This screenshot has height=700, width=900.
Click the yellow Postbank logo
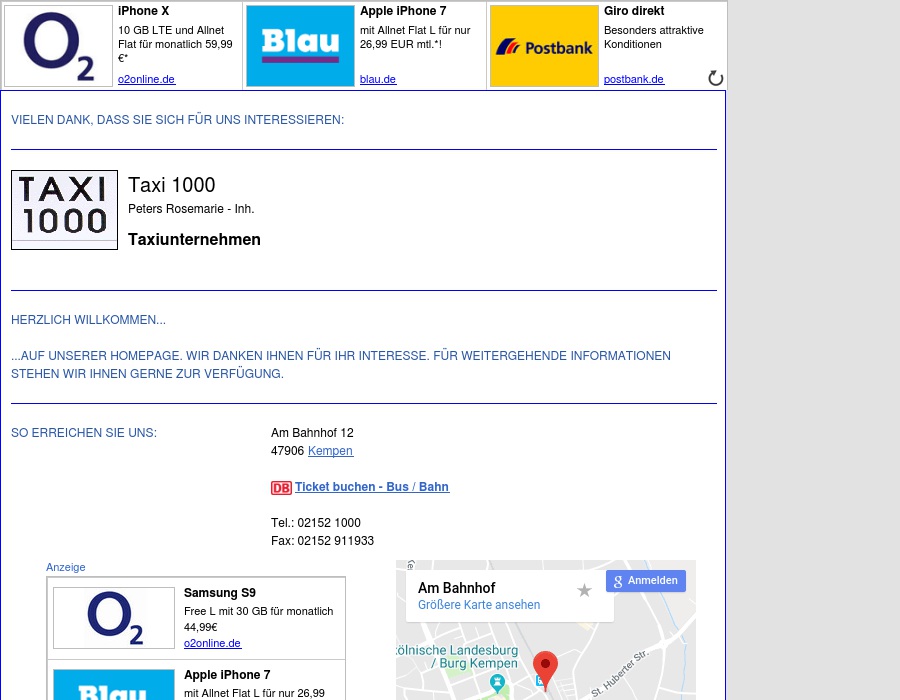[544, 46]
